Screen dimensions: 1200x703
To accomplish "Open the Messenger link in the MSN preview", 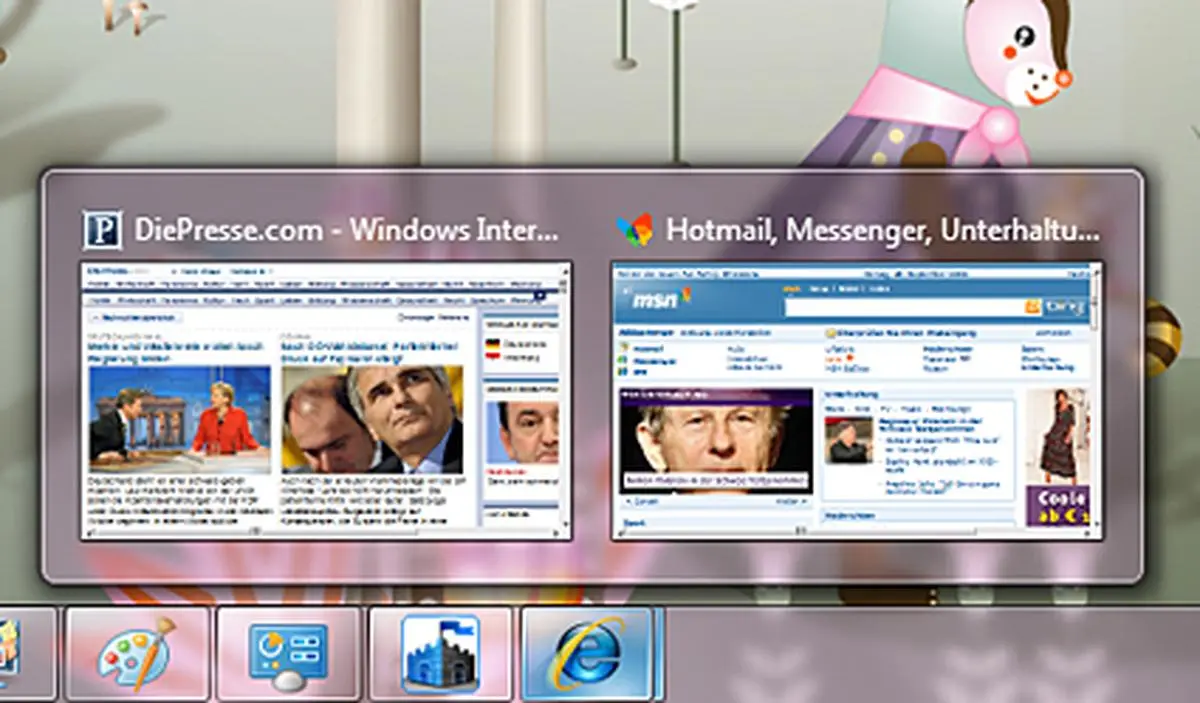I will 655,360.
